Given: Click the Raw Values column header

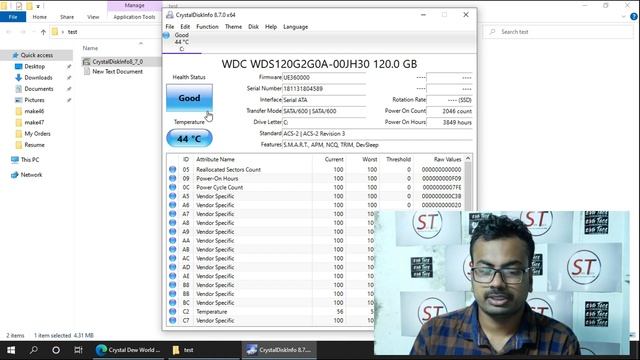Looking at the screenshot, I should coord(447,159).
